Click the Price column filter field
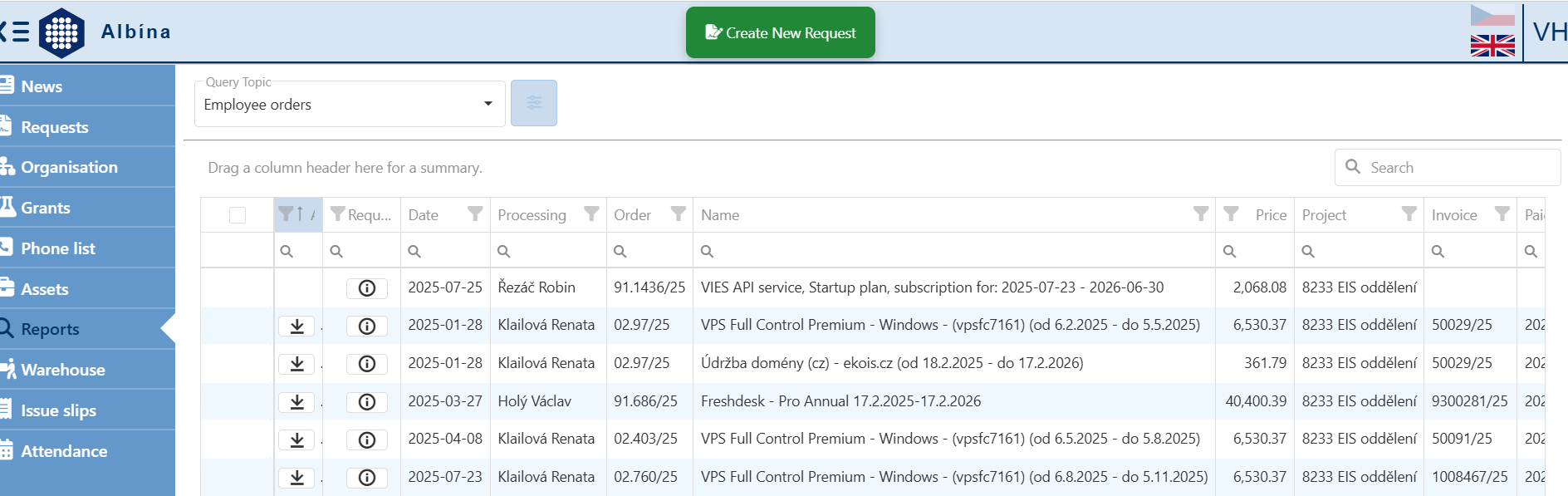This screenshot has height=496, width=1568. coord(1254,251)
